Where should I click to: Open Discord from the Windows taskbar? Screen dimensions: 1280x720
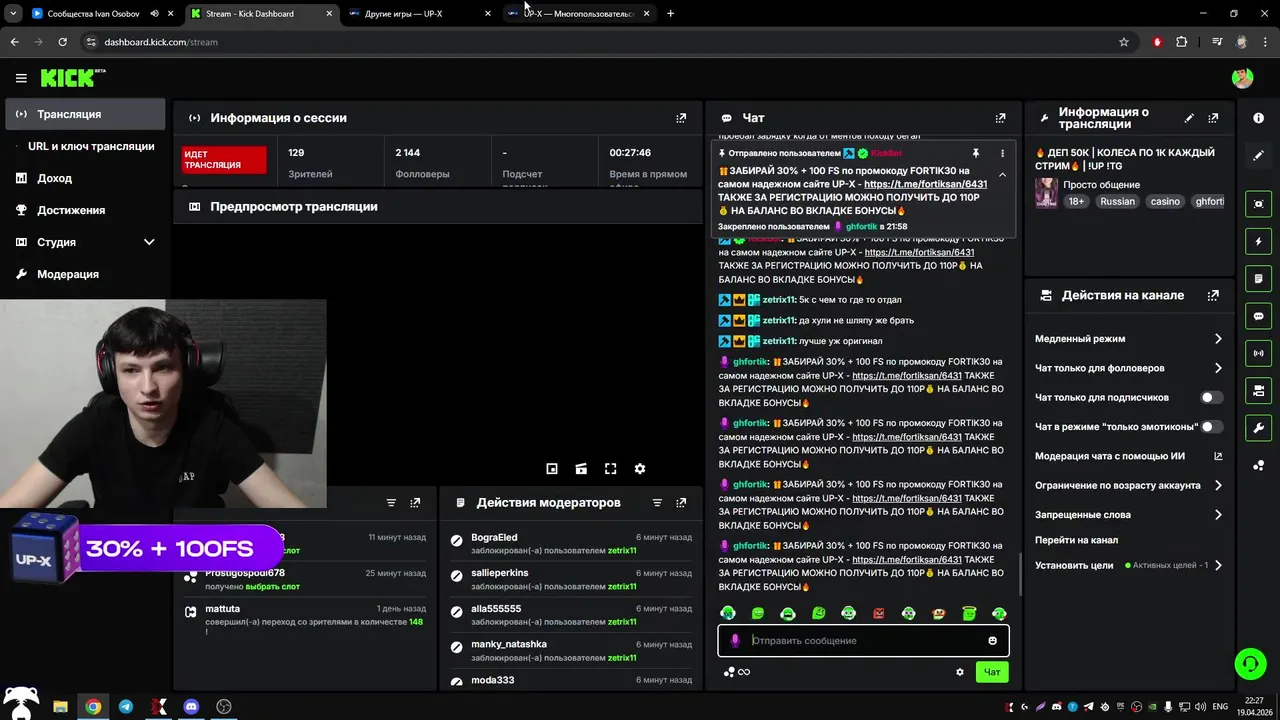pos(191,707)
